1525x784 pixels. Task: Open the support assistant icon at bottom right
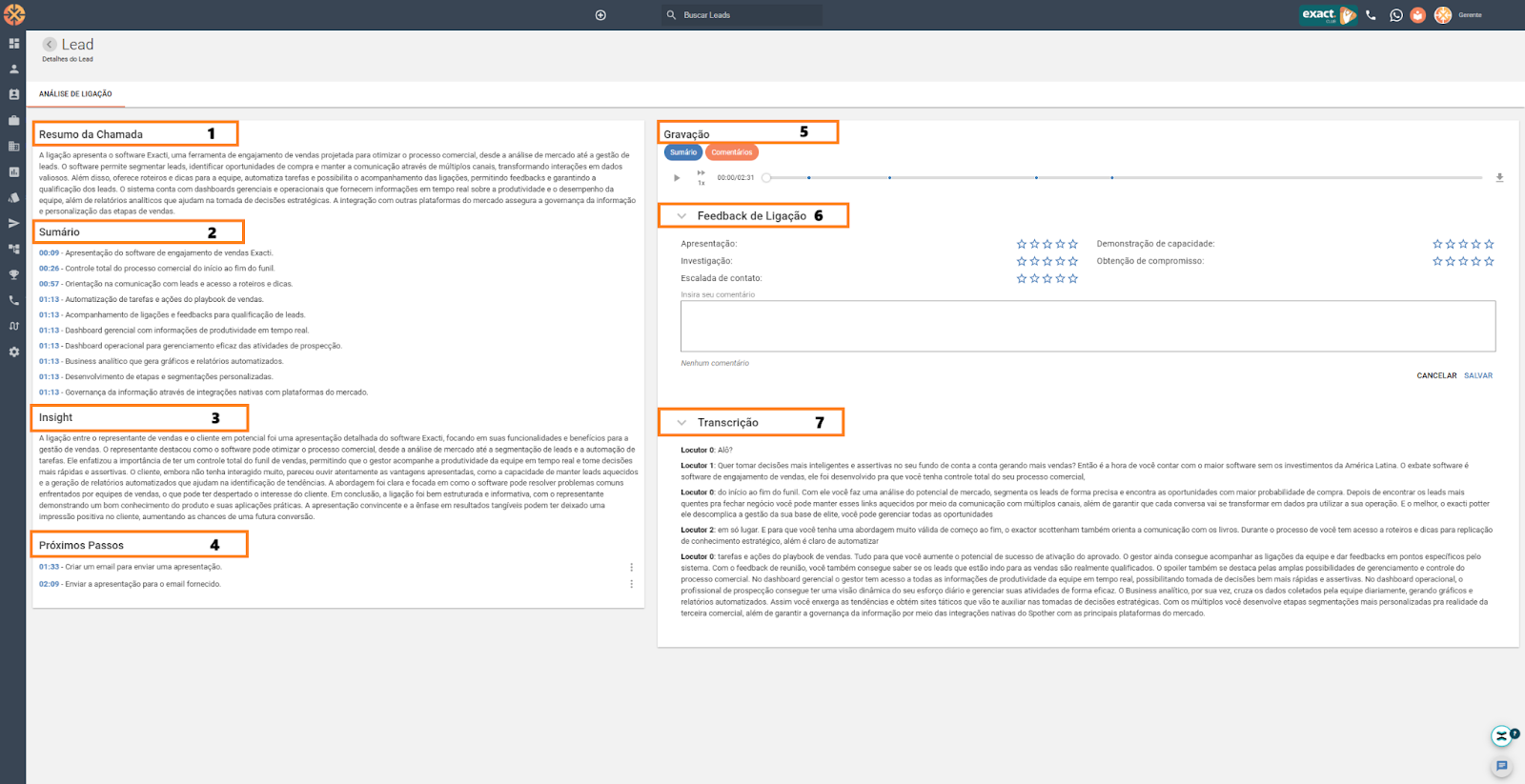[1502, 735]
